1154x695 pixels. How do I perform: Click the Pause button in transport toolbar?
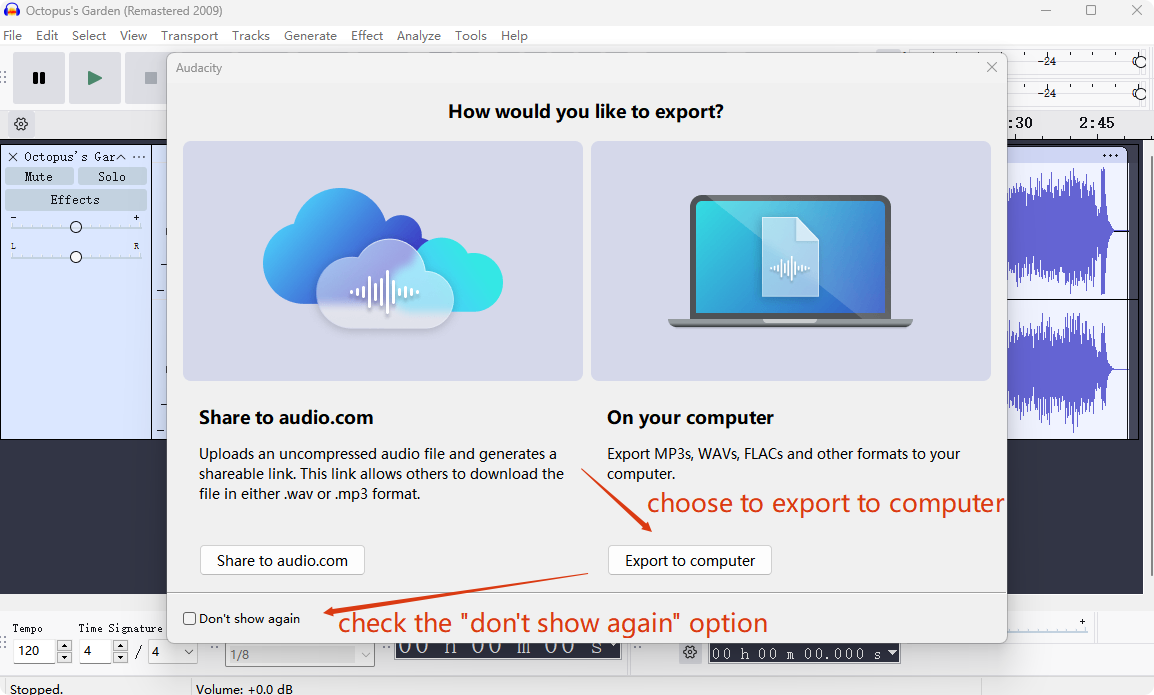[x=39, y=78]
